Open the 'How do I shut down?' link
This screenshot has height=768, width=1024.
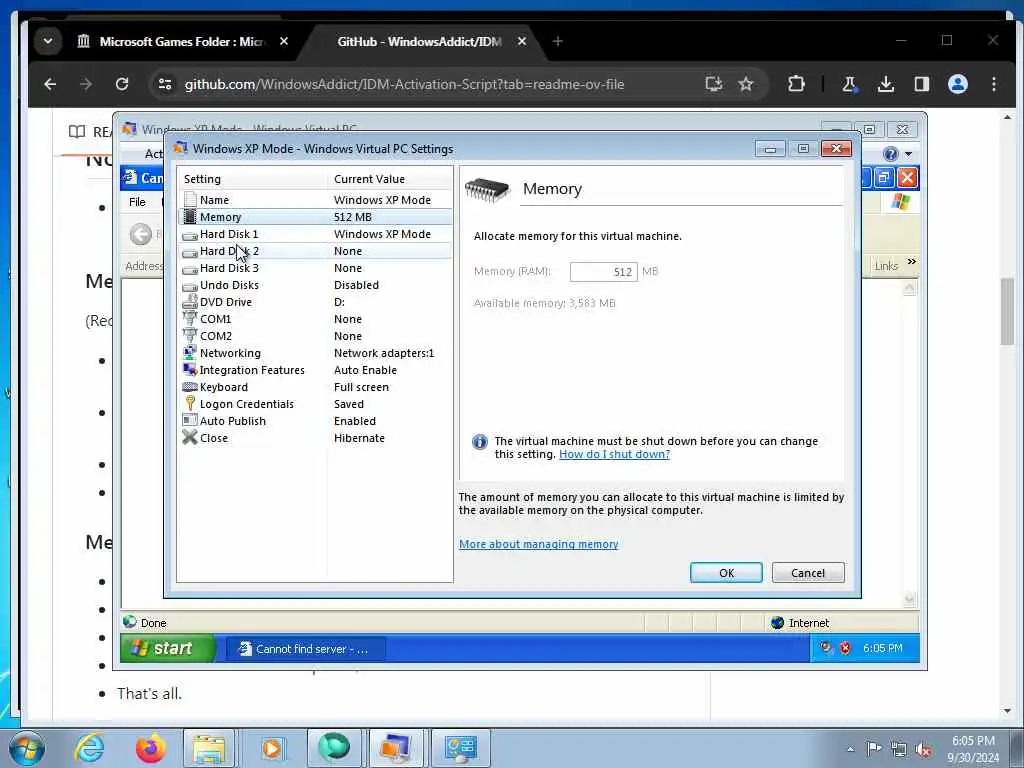615,454
